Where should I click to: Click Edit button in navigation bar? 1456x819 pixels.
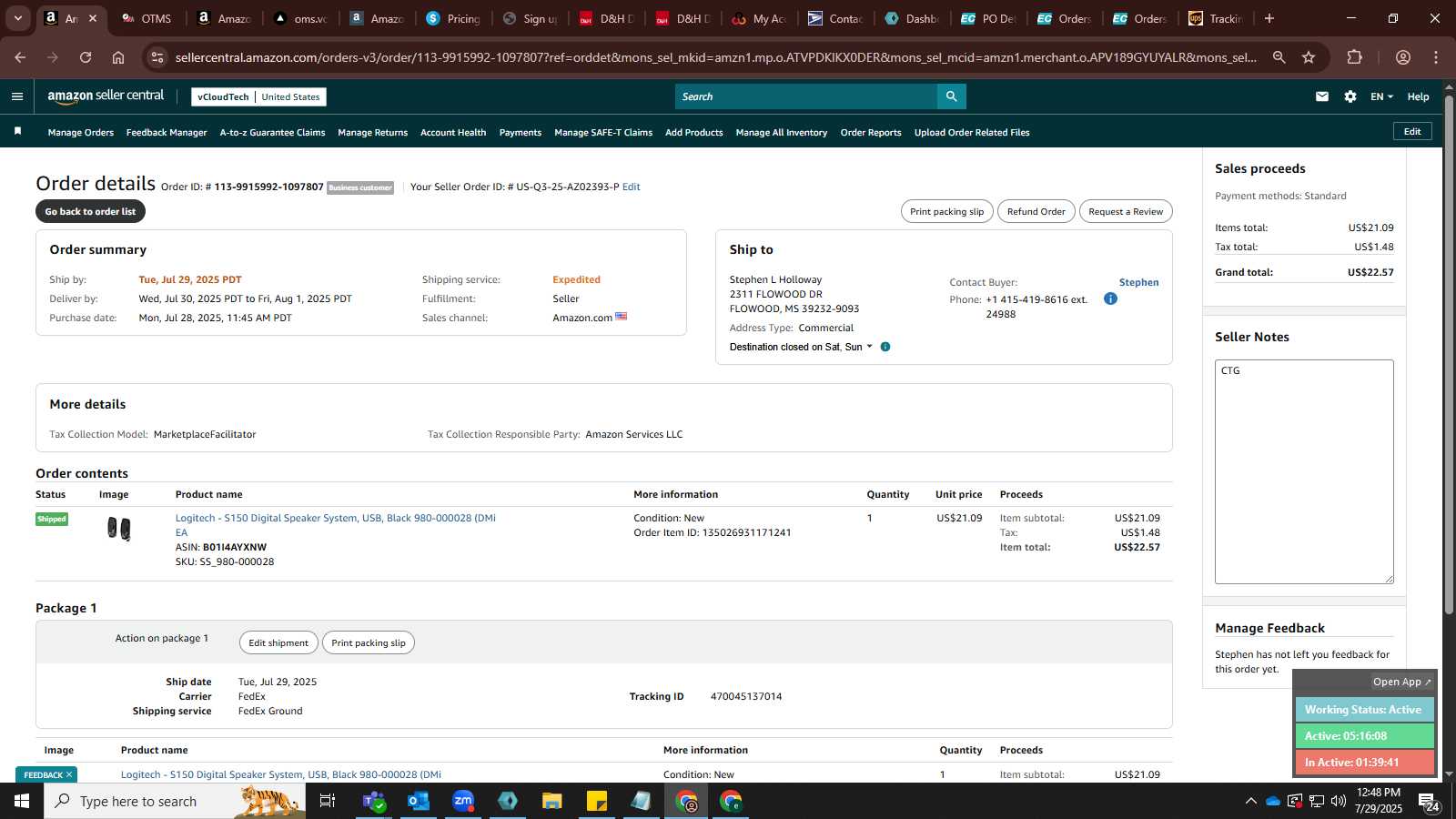click(1412, 131)
